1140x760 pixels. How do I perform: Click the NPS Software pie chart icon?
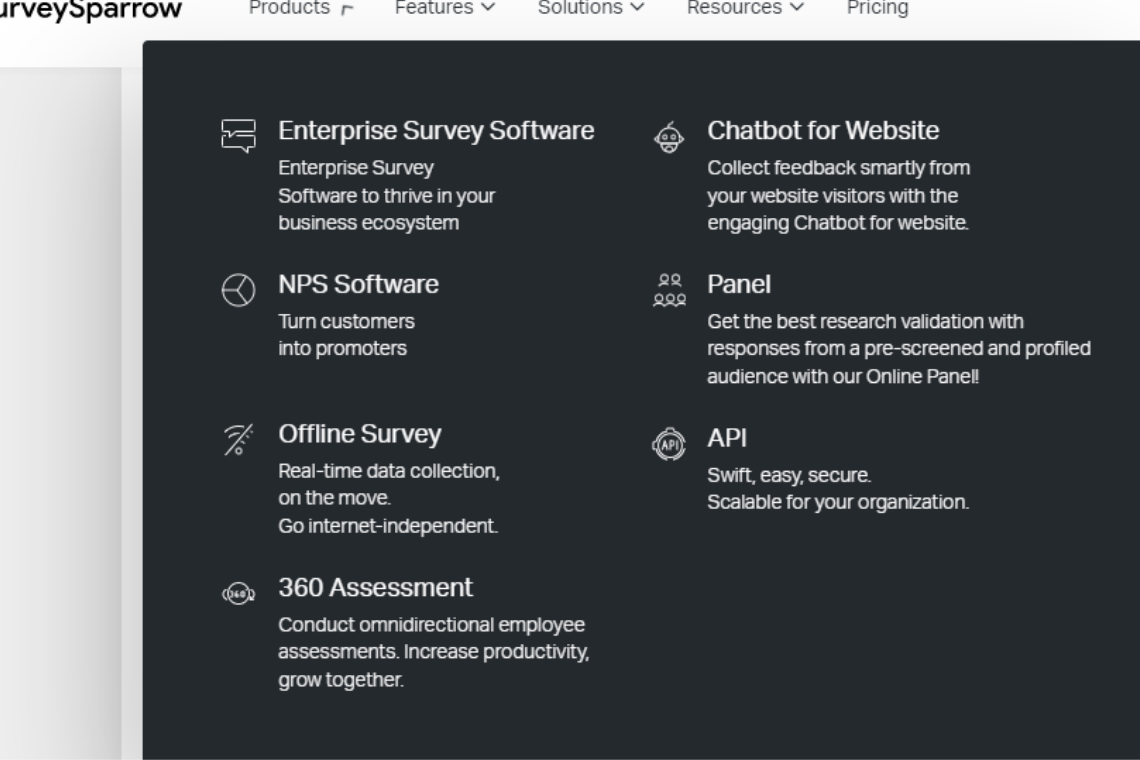238,290
